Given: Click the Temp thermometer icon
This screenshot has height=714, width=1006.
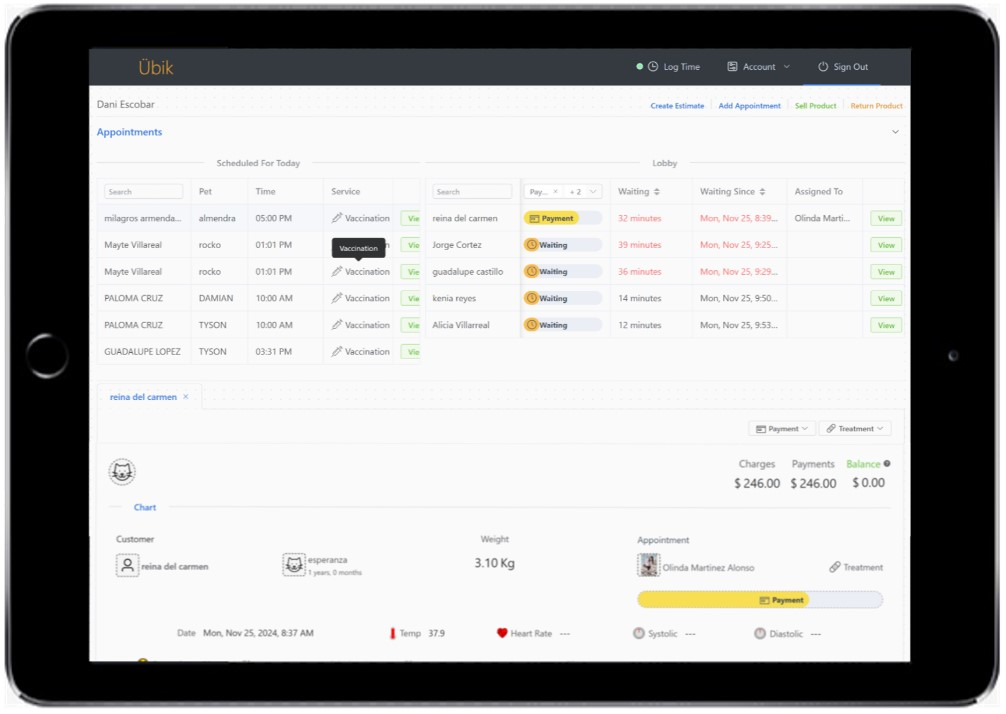Looking at the screenshot, I should coord(393,633).
